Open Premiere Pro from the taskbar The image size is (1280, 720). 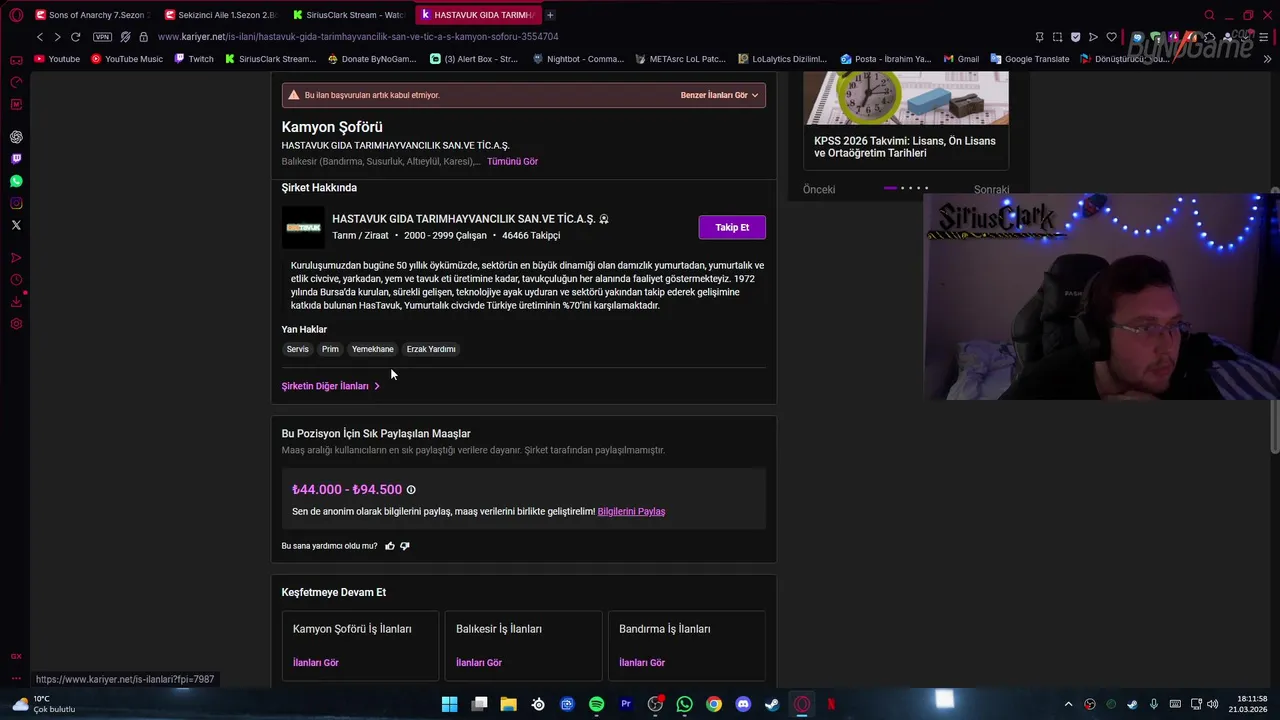click(626, 704)
